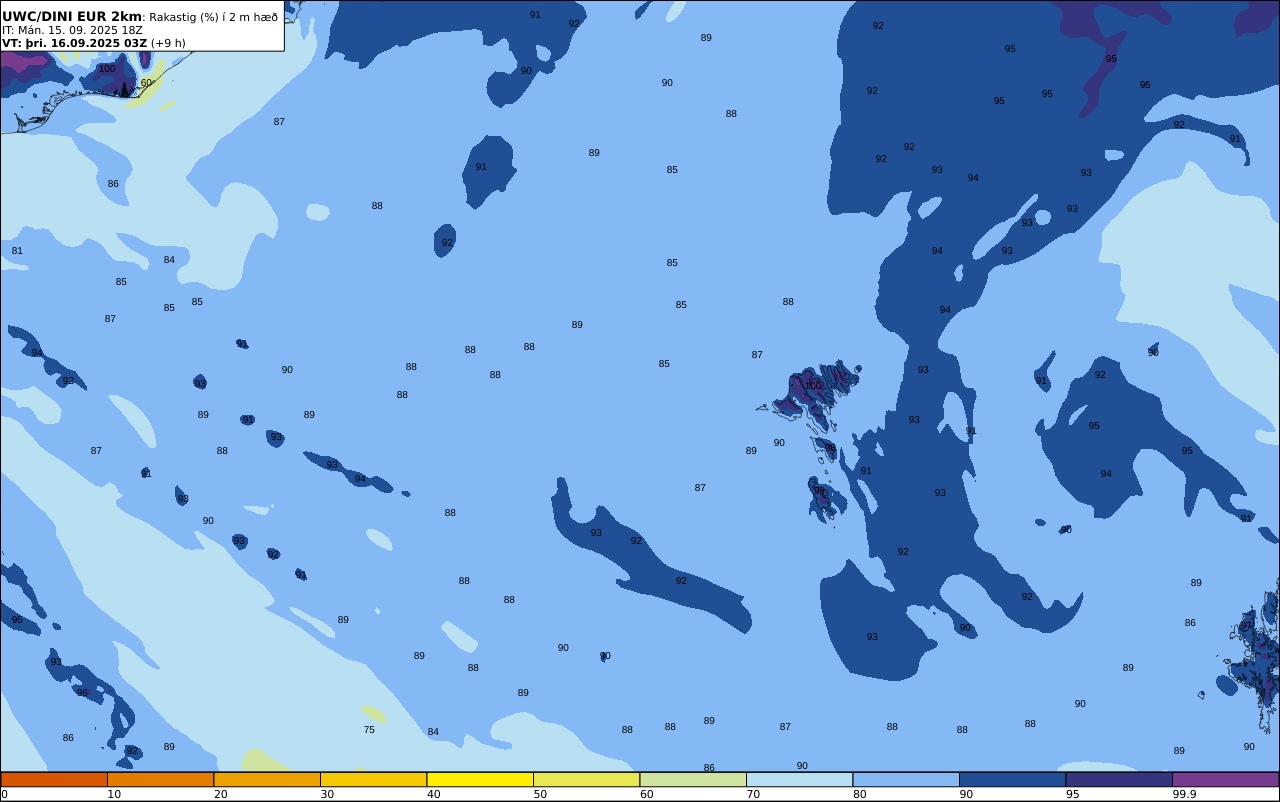Select the navy 95–99.9 legend swatch
The height and width of the screenshot is (802, 1280).
[1119, 779]
